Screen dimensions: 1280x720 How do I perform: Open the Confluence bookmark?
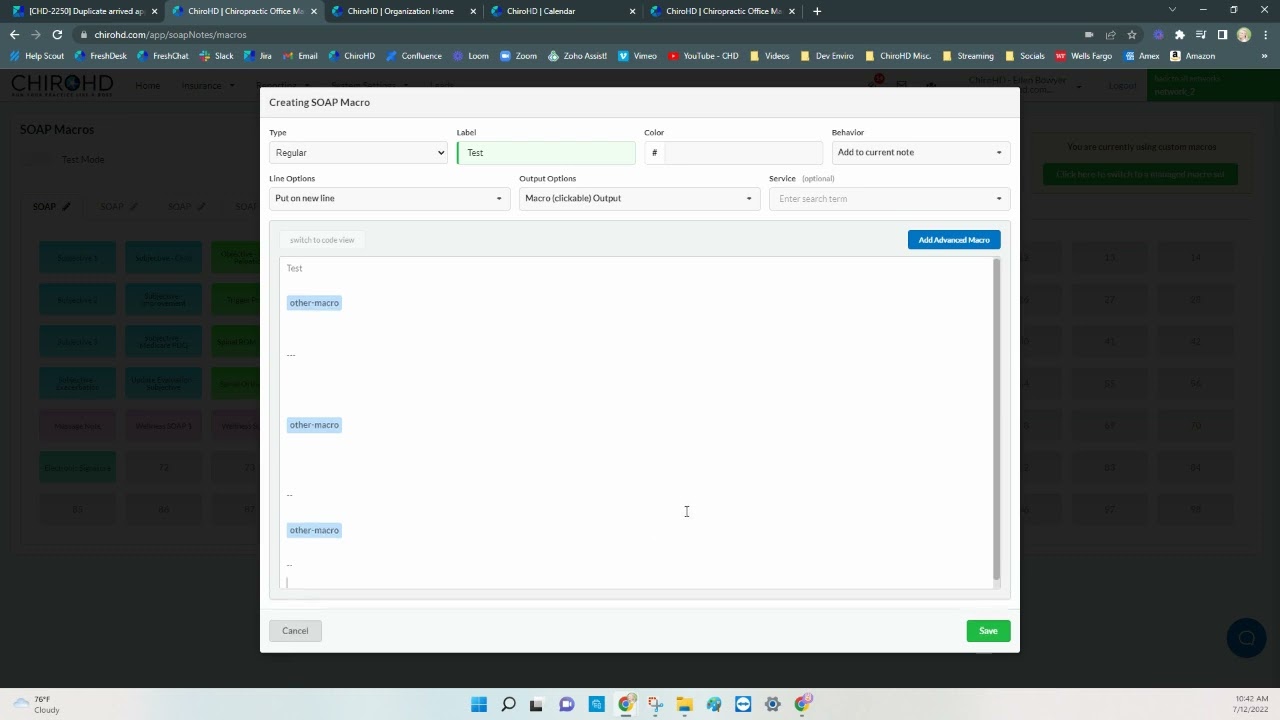point(414,56)
